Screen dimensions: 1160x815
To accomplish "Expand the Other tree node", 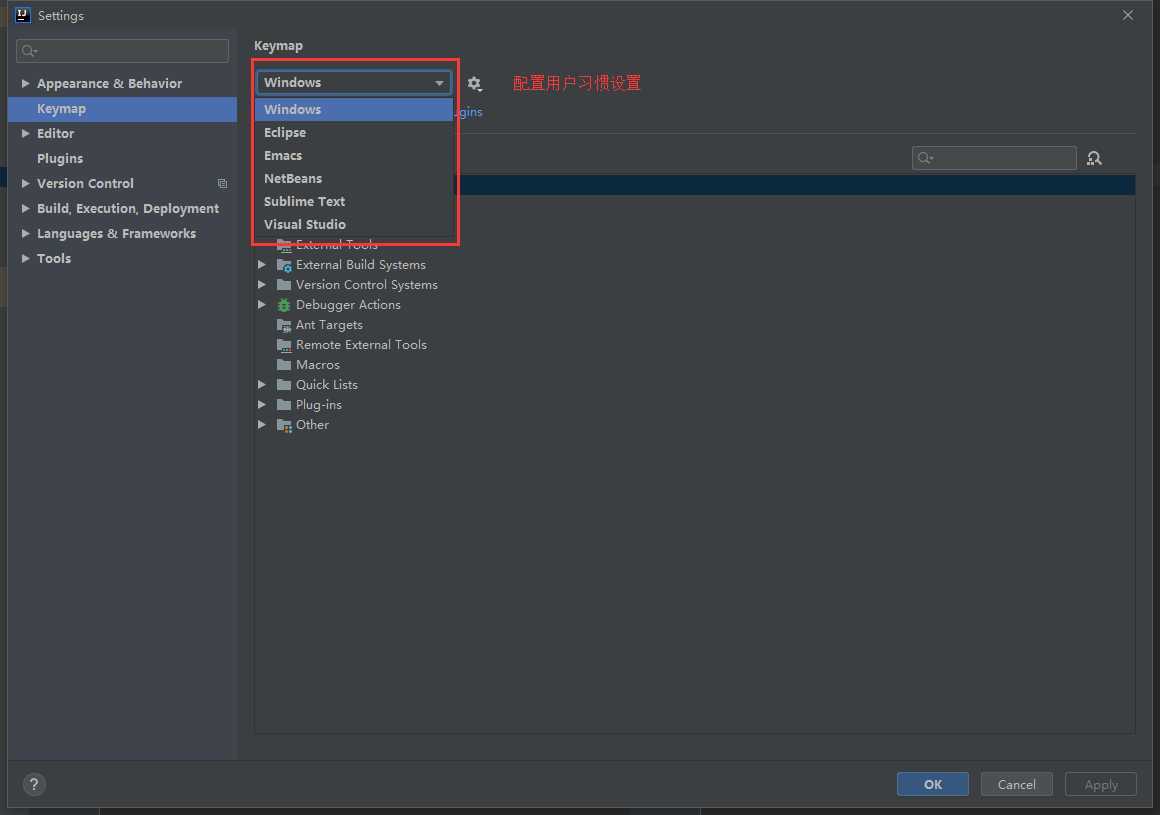I will [x=262, y=425].
